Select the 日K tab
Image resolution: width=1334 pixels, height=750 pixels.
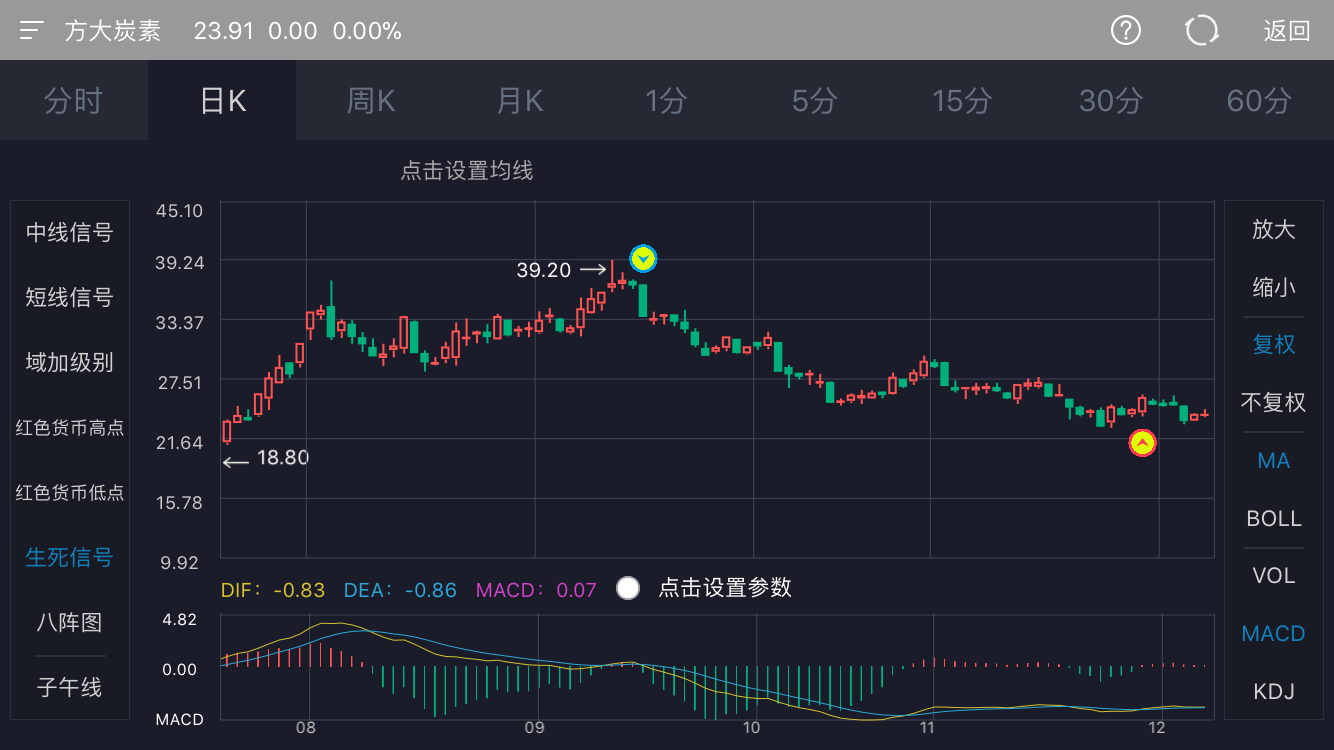click(222, 100)
